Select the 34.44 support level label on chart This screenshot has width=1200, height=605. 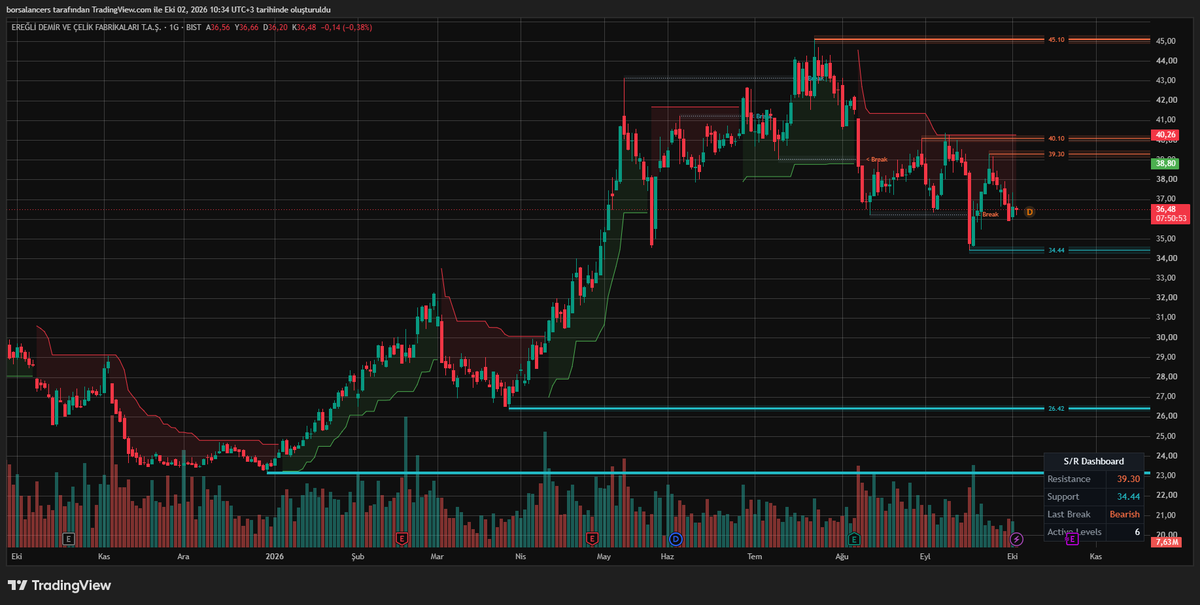coord(1057,250)
